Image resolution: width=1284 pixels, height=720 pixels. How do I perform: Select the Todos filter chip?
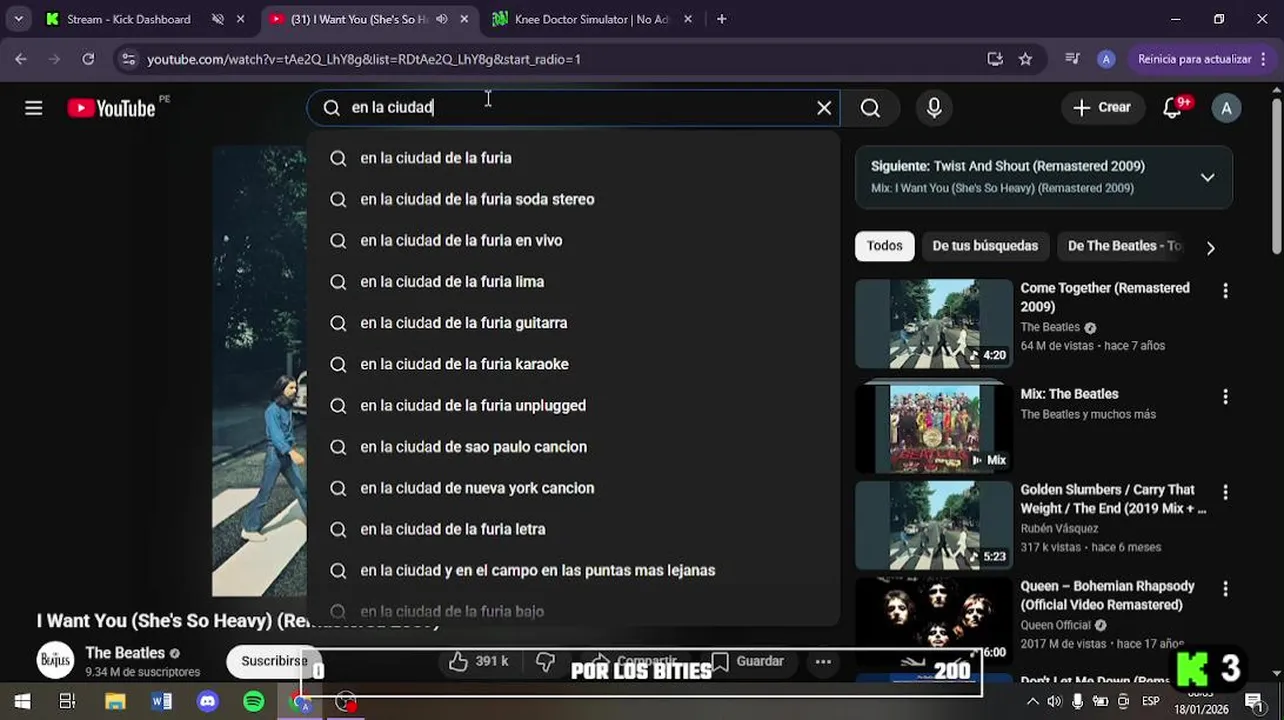pyautogui.click(x=884, y=246)
